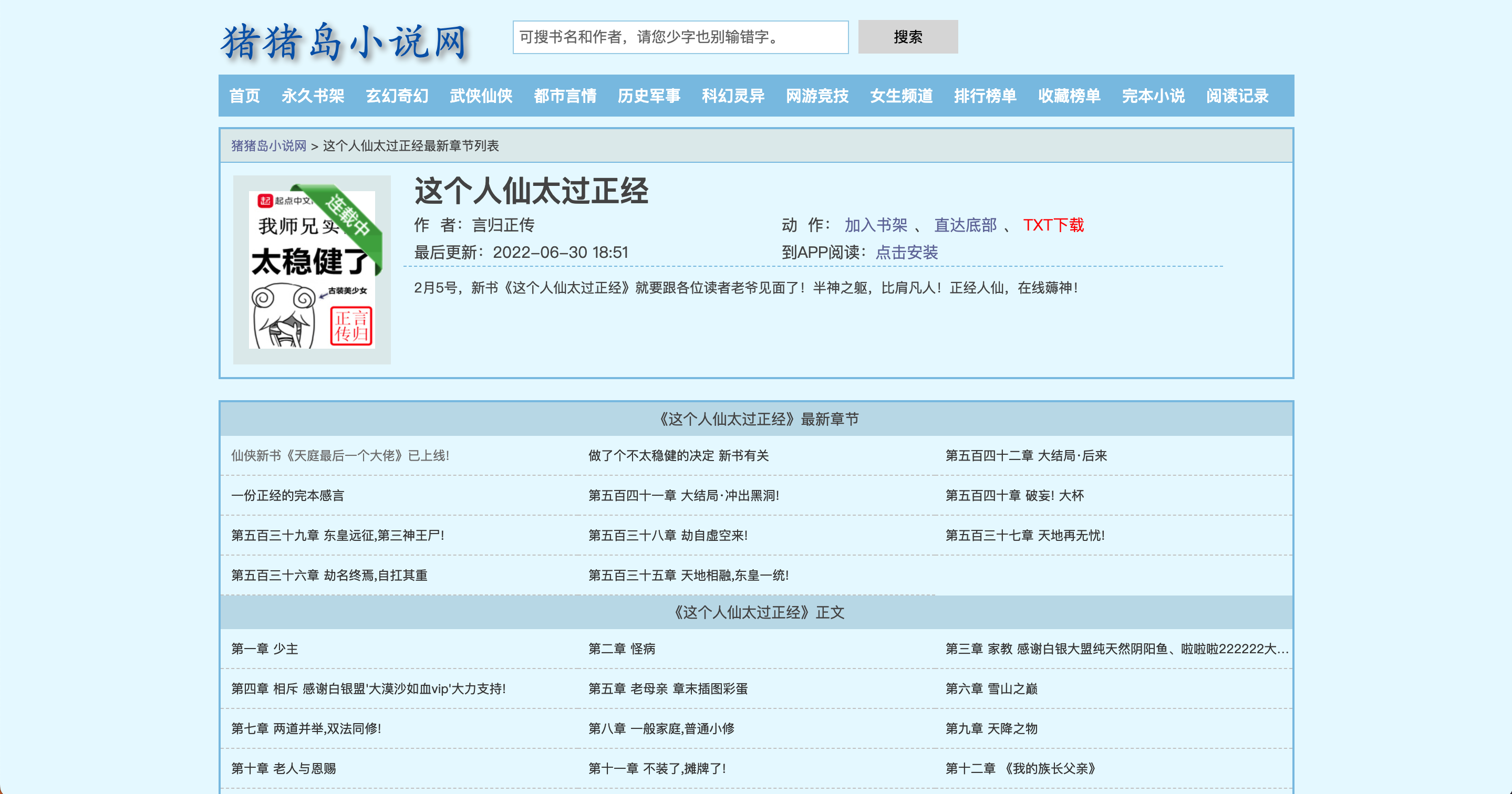The width and height of the screenshot is (1512, 794).
Task: Open 第一章 少主 chapter
Action: tap(265, 649)
